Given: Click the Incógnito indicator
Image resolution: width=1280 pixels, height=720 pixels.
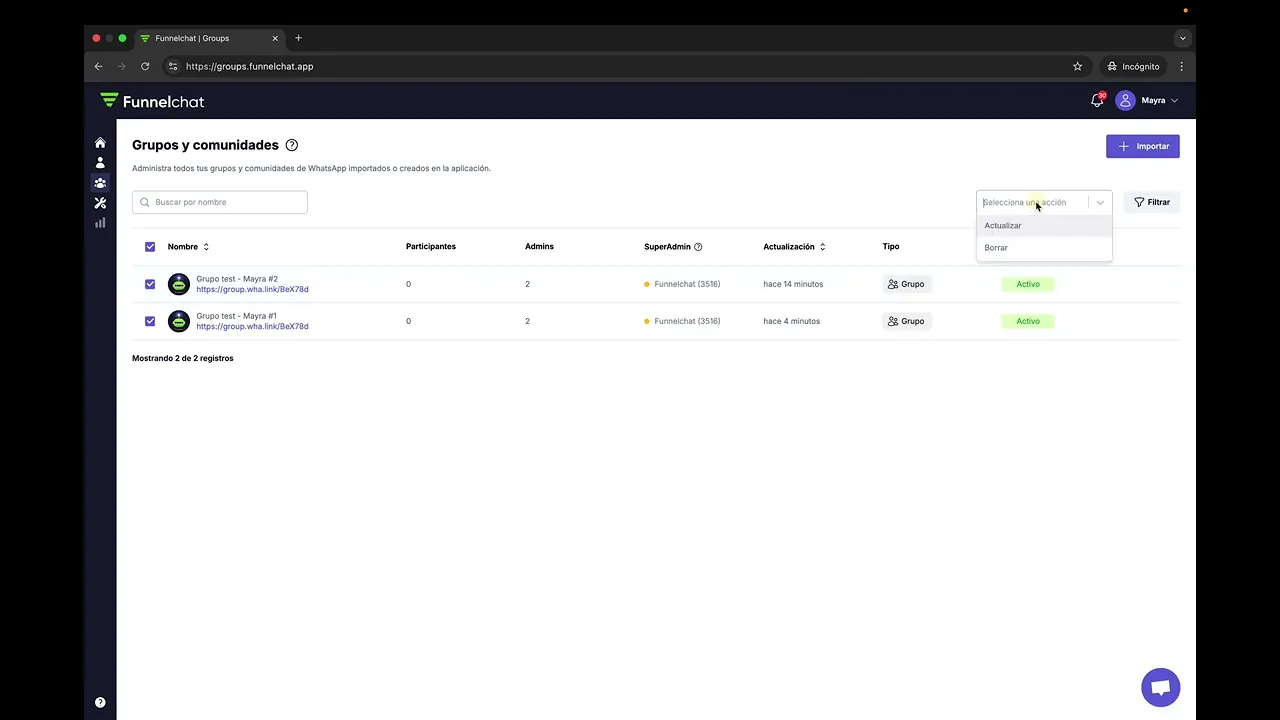Looking at the screenshot, I should point(1133,66).
